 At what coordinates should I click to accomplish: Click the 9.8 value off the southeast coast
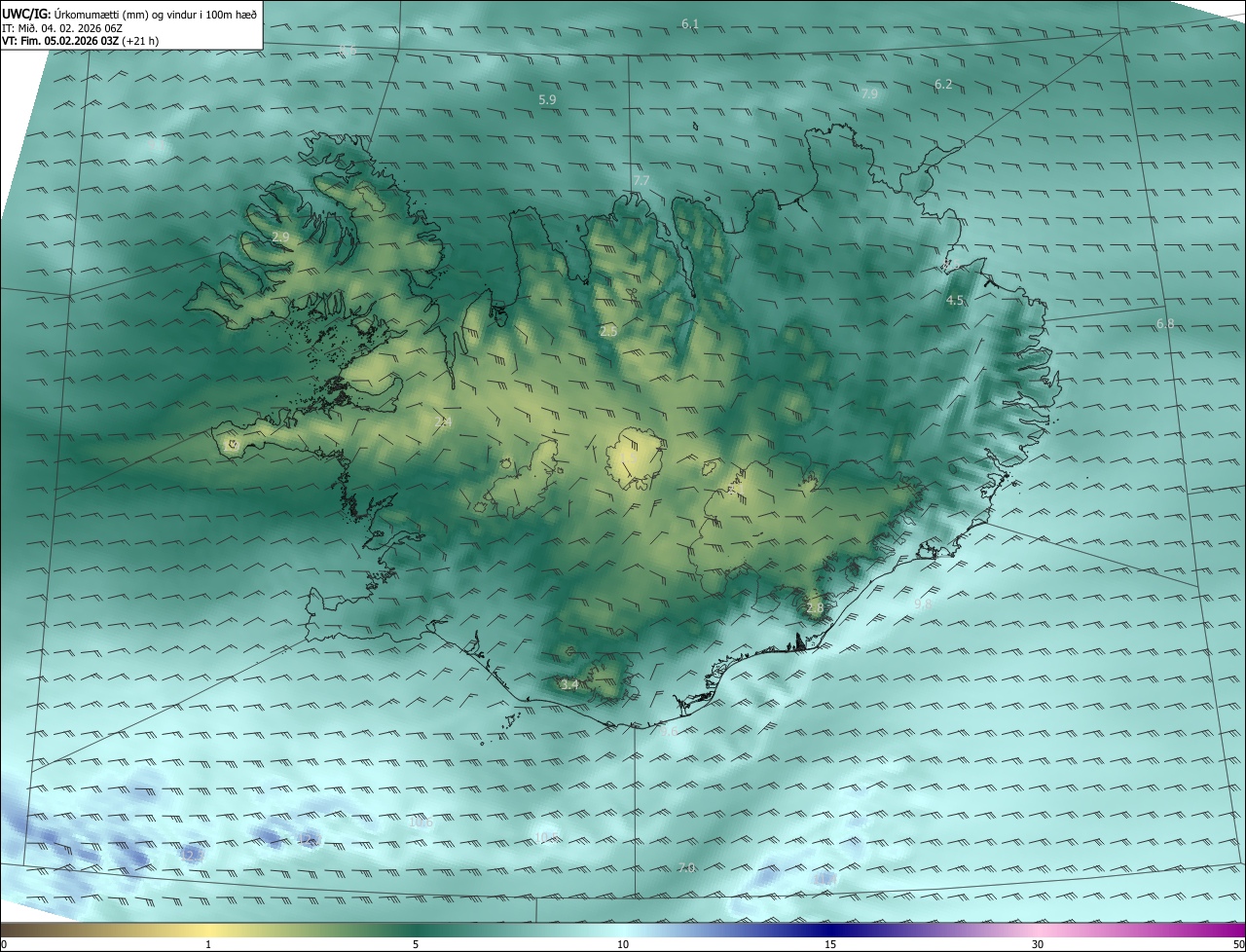point(923,604)
